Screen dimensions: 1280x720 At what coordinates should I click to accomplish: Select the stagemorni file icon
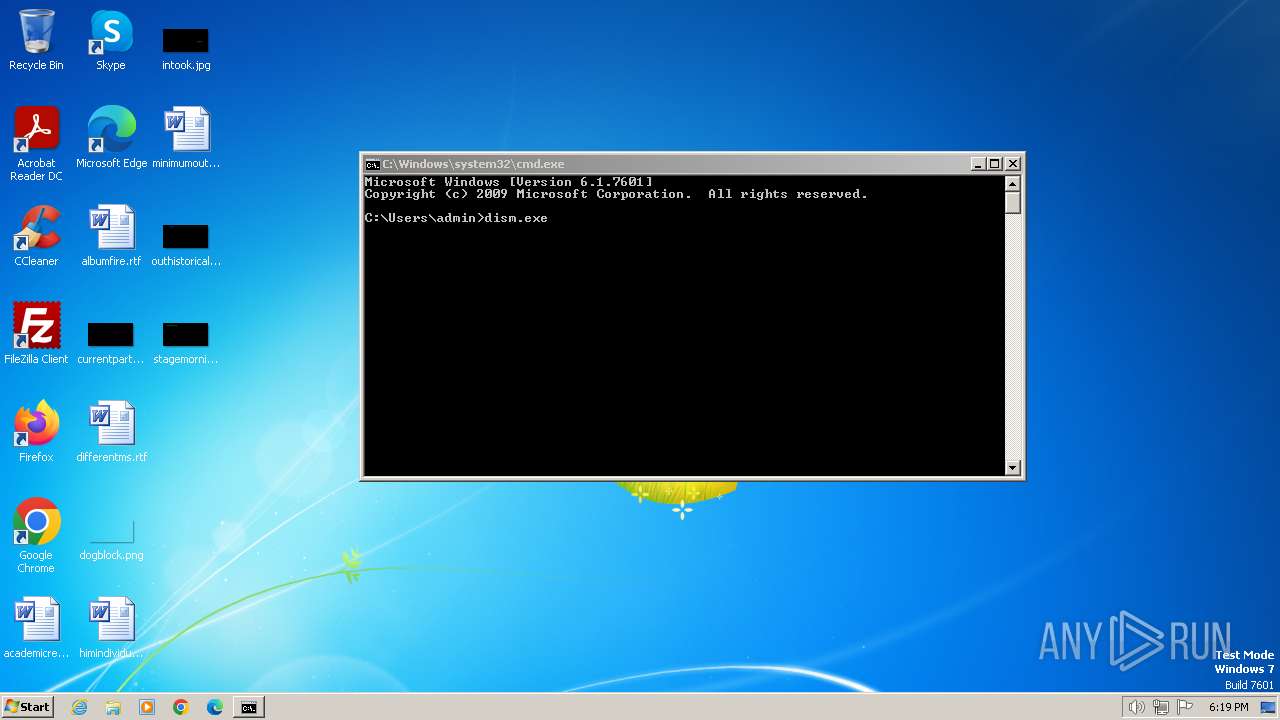coord(186,343)
